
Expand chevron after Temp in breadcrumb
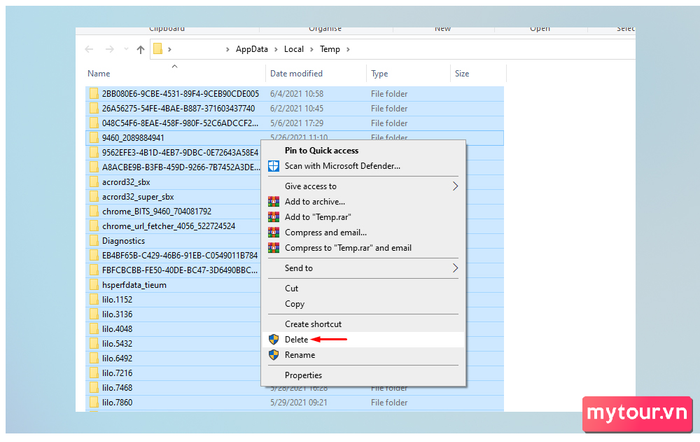[348, 49]
